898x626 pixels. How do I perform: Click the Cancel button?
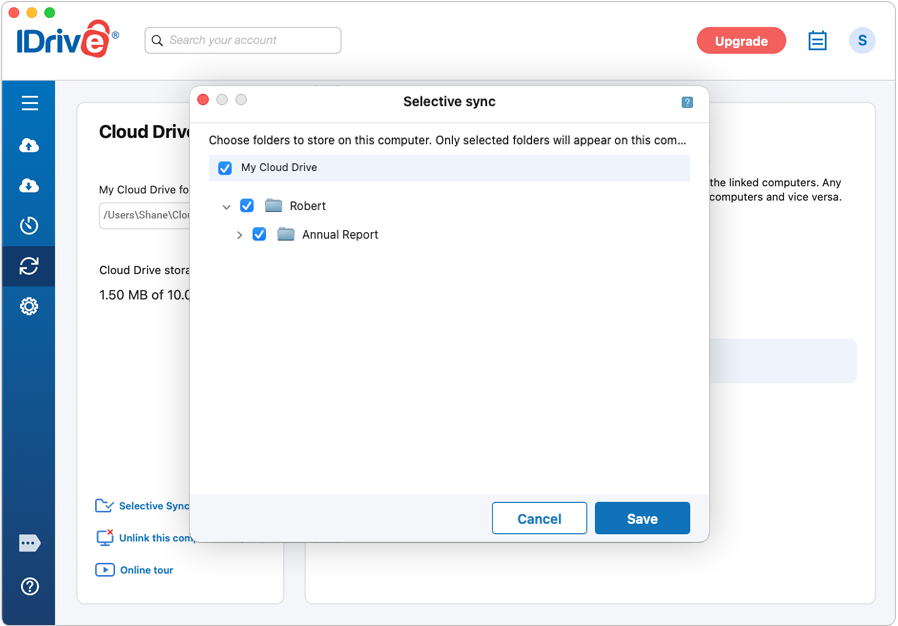tap(539, 518)
